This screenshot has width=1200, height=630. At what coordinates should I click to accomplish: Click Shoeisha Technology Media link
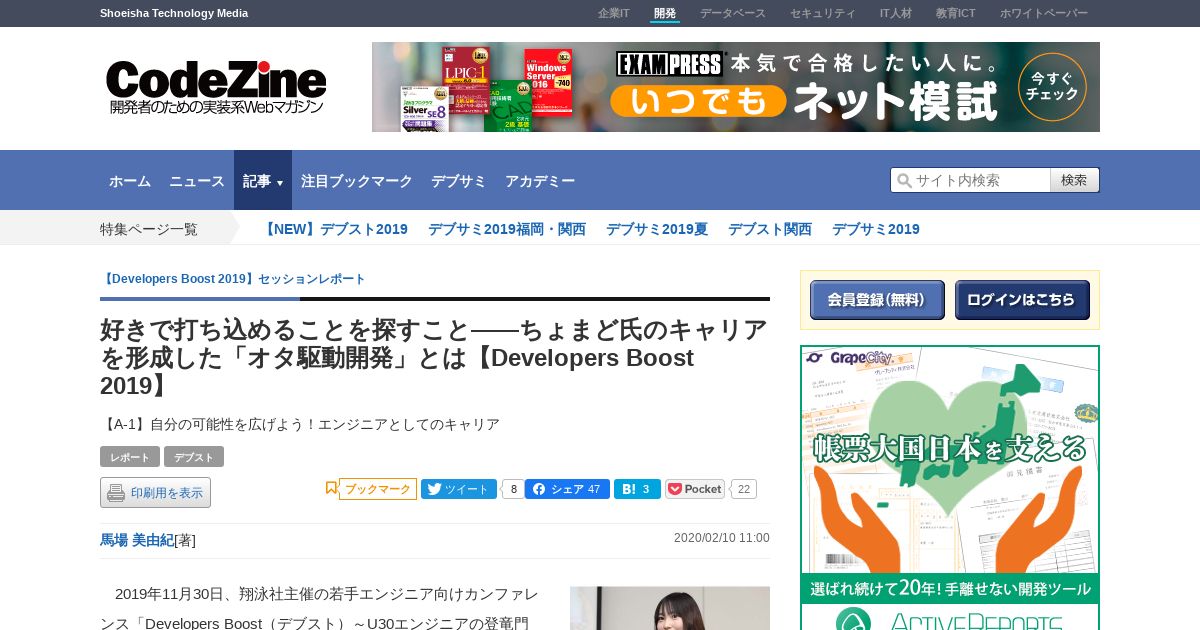coord(174,13)
